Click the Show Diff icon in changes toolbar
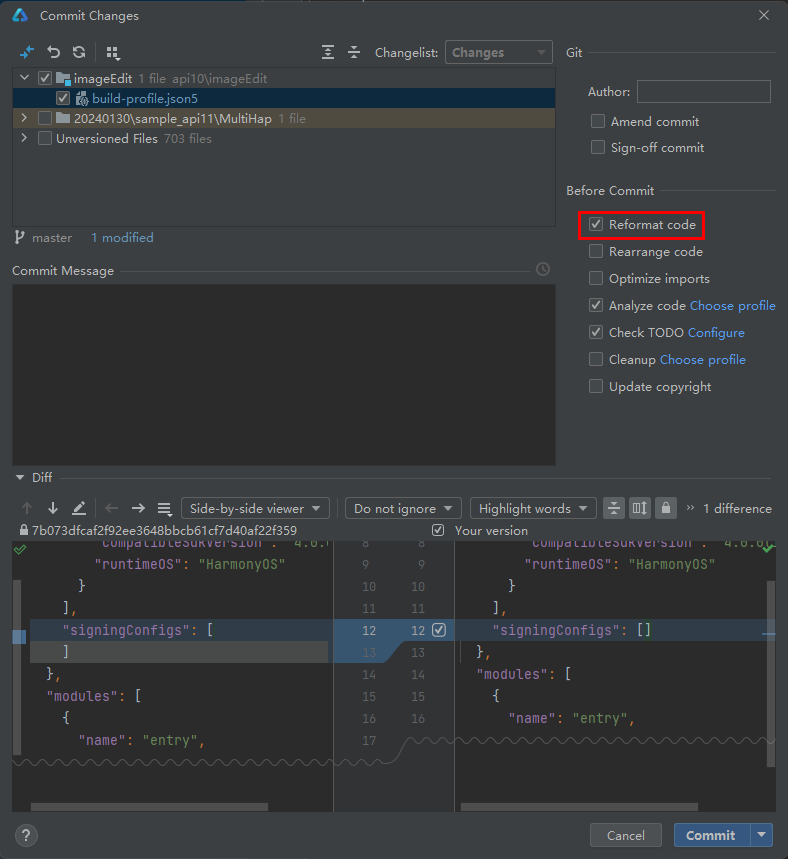Viewport: 788px width, 859px height. click(27, 52)
